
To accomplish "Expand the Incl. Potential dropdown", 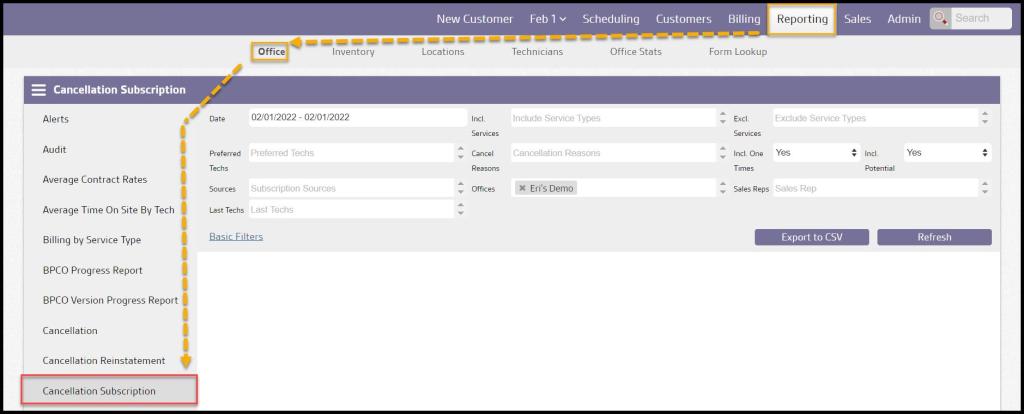I will (946, 153).
